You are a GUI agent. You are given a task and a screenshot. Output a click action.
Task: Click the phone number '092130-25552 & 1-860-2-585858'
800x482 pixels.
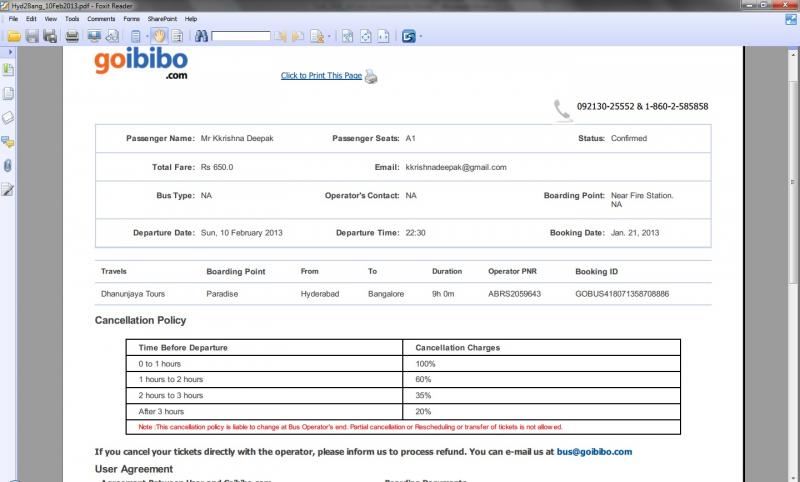[x=642, y=106]
